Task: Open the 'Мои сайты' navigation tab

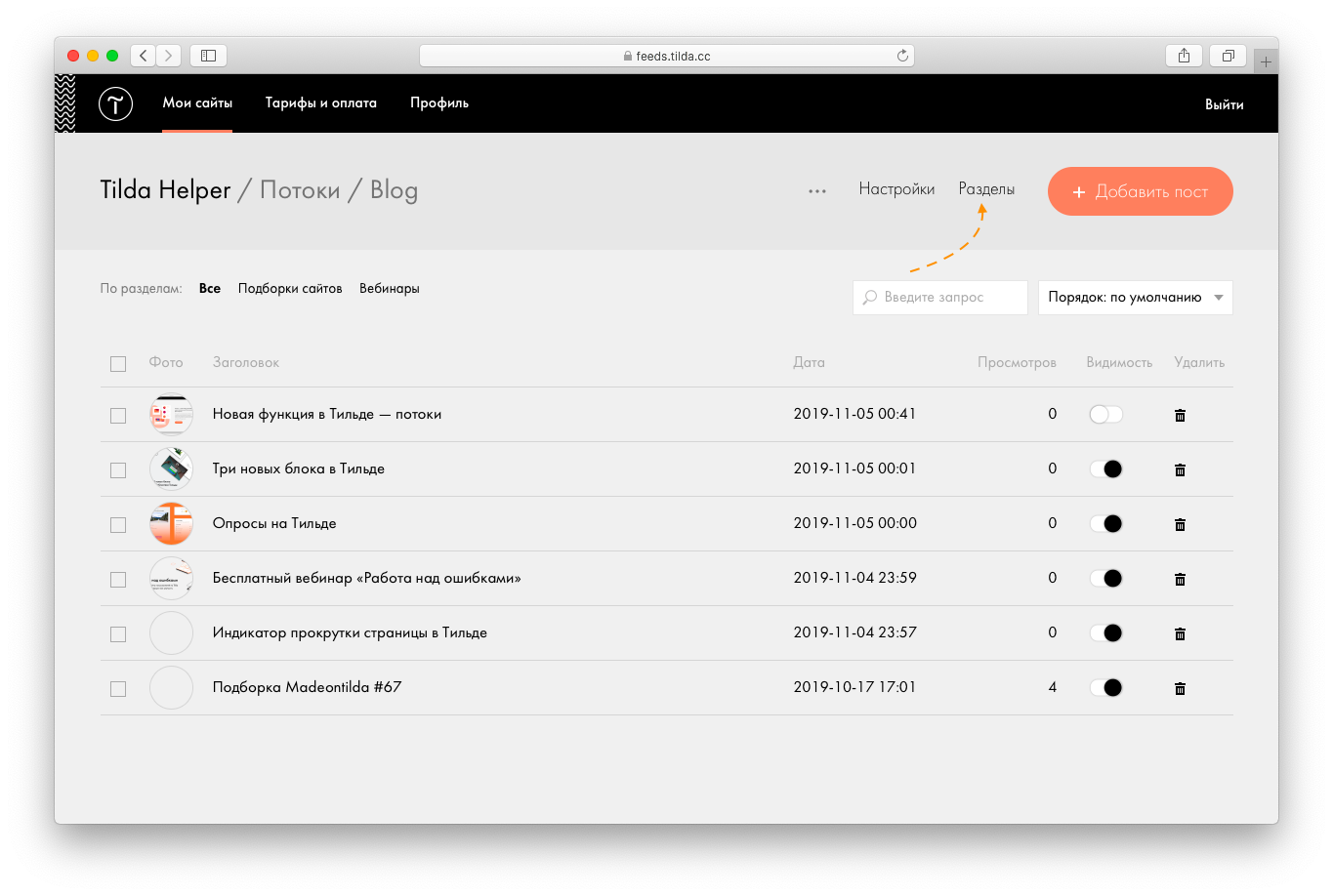Action: (x=197, y=102)
